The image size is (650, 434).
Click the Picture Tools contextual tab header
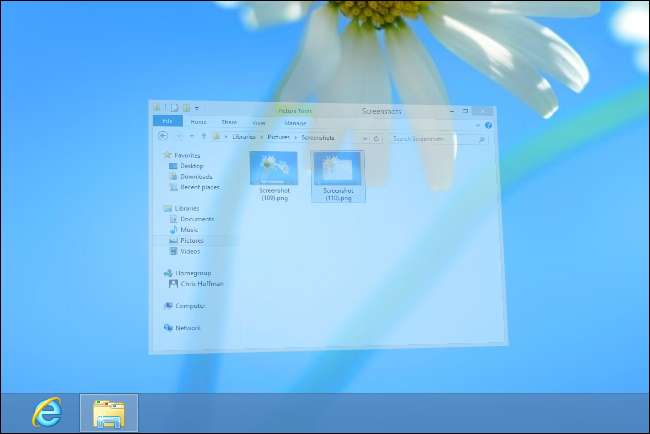click(x=295, y=111)
